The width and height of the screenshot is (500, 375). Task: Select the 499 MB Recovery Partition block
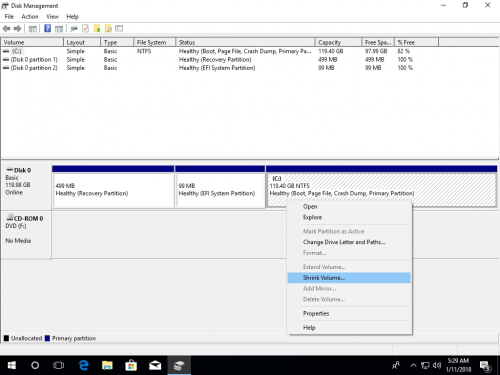click(x=113, y=190)
